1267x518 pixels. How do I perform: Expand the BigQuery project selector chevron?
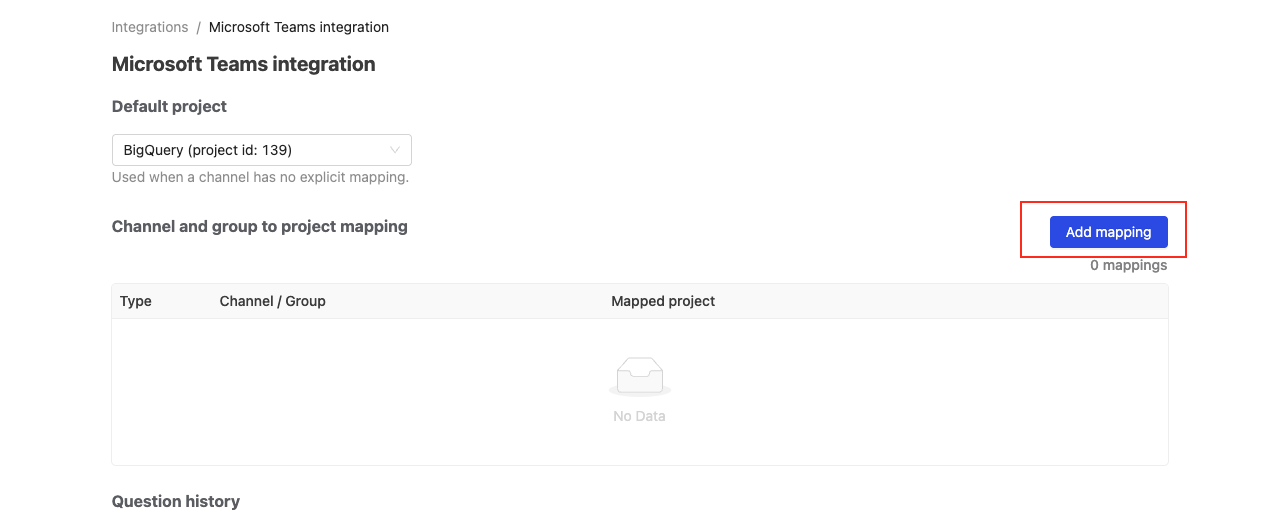[x=395, y=150]
